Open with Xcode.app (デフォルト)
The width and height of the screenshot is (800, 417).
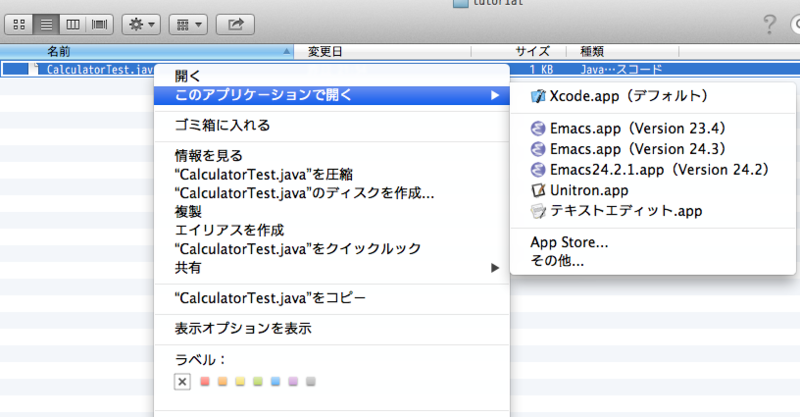pos(653,96)
